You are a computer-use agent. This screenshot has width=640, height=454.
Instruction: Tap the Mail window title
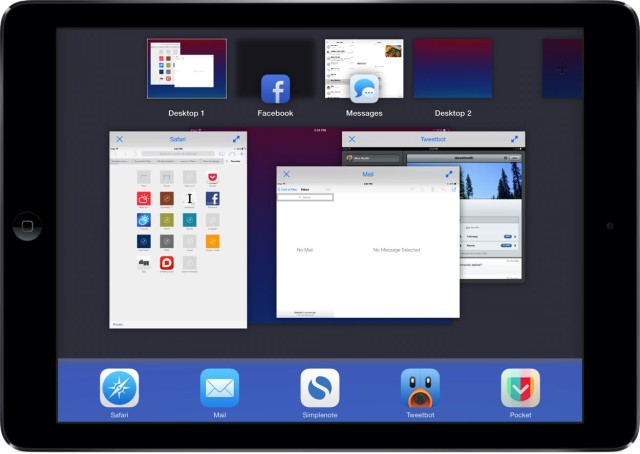[x=368, y=174]
